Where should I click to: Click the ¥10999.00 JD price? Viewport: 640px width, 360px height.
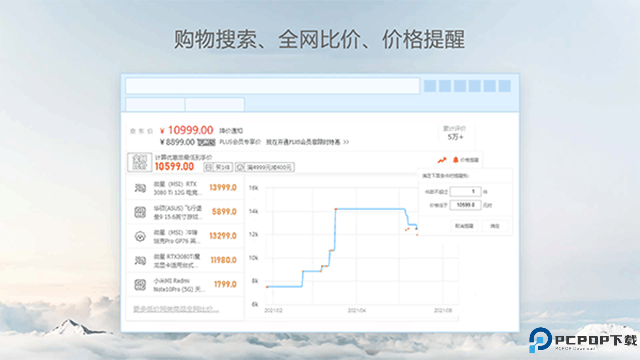click(x=187, y=130)
